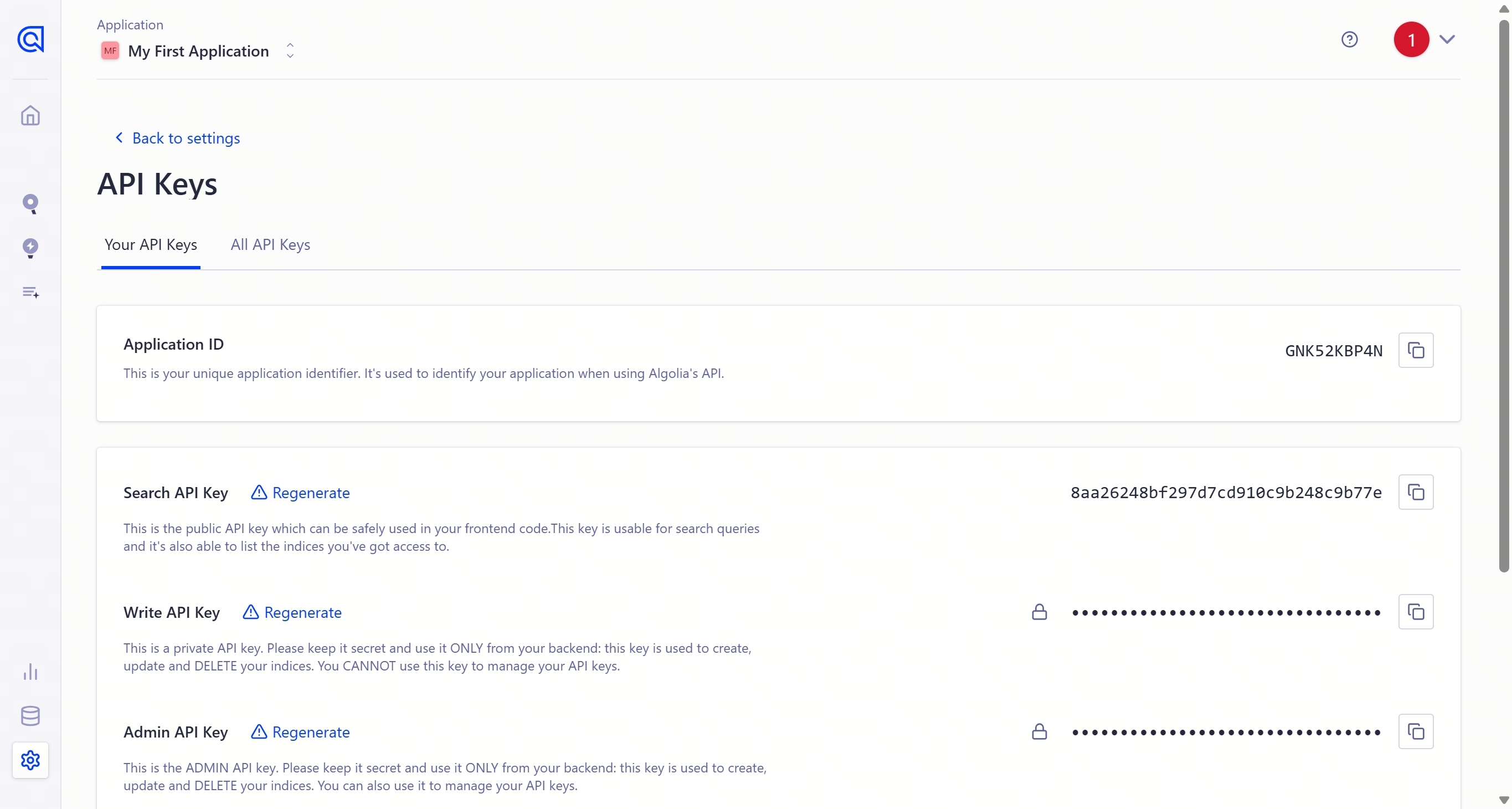Copy the Application ID
The image size is (1512, 809).
pos(1416,351)
